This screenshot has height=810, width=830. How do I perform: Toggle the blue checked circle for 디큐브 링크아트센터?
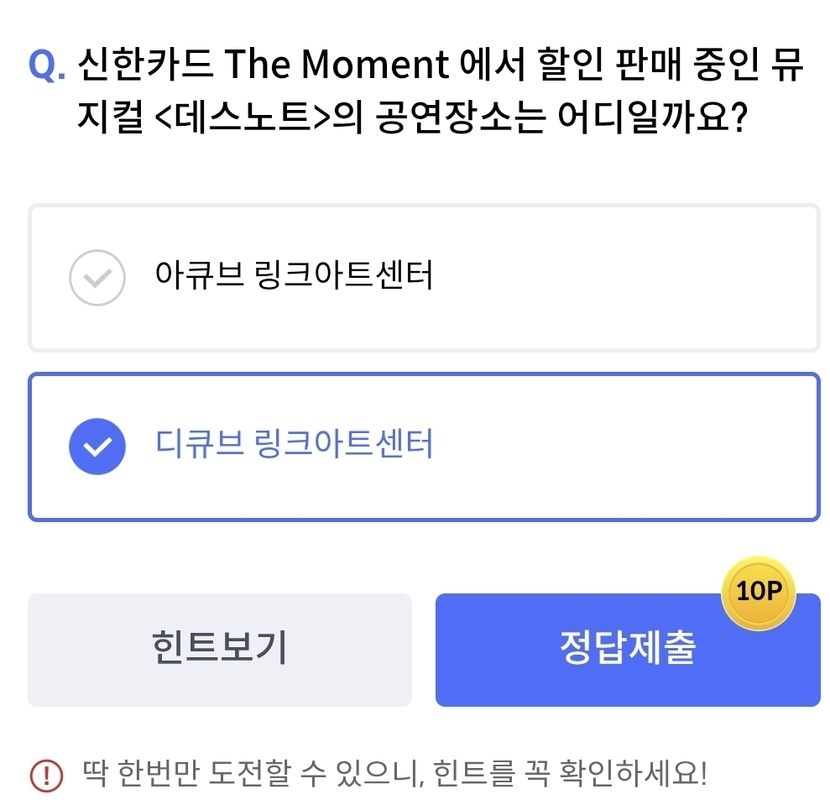pos(97,446)
